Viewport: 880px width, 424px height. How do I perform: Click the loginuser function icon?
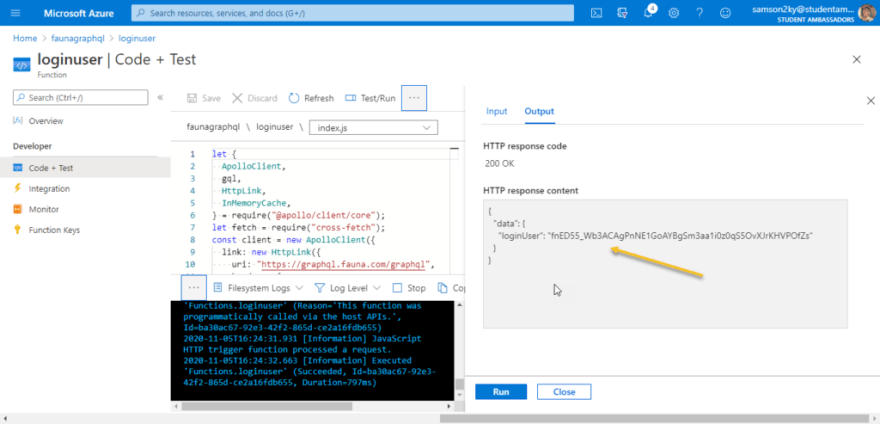click(x=22, y=65)
